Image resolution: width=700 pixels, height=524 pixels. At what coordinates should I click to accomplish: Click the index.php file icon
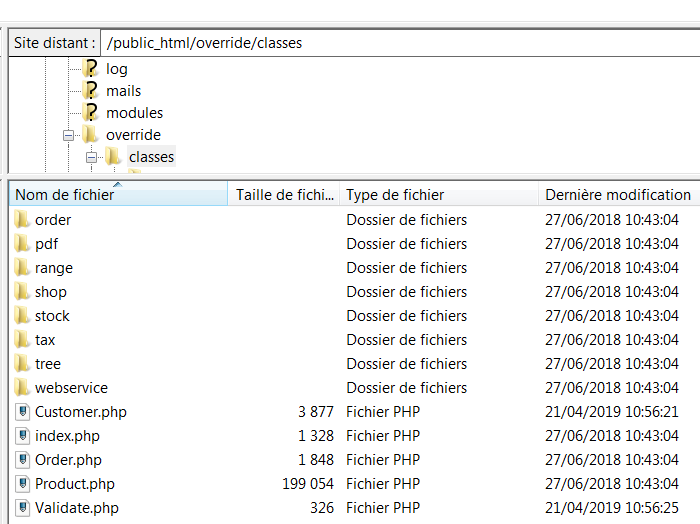(x=22, y=436)
